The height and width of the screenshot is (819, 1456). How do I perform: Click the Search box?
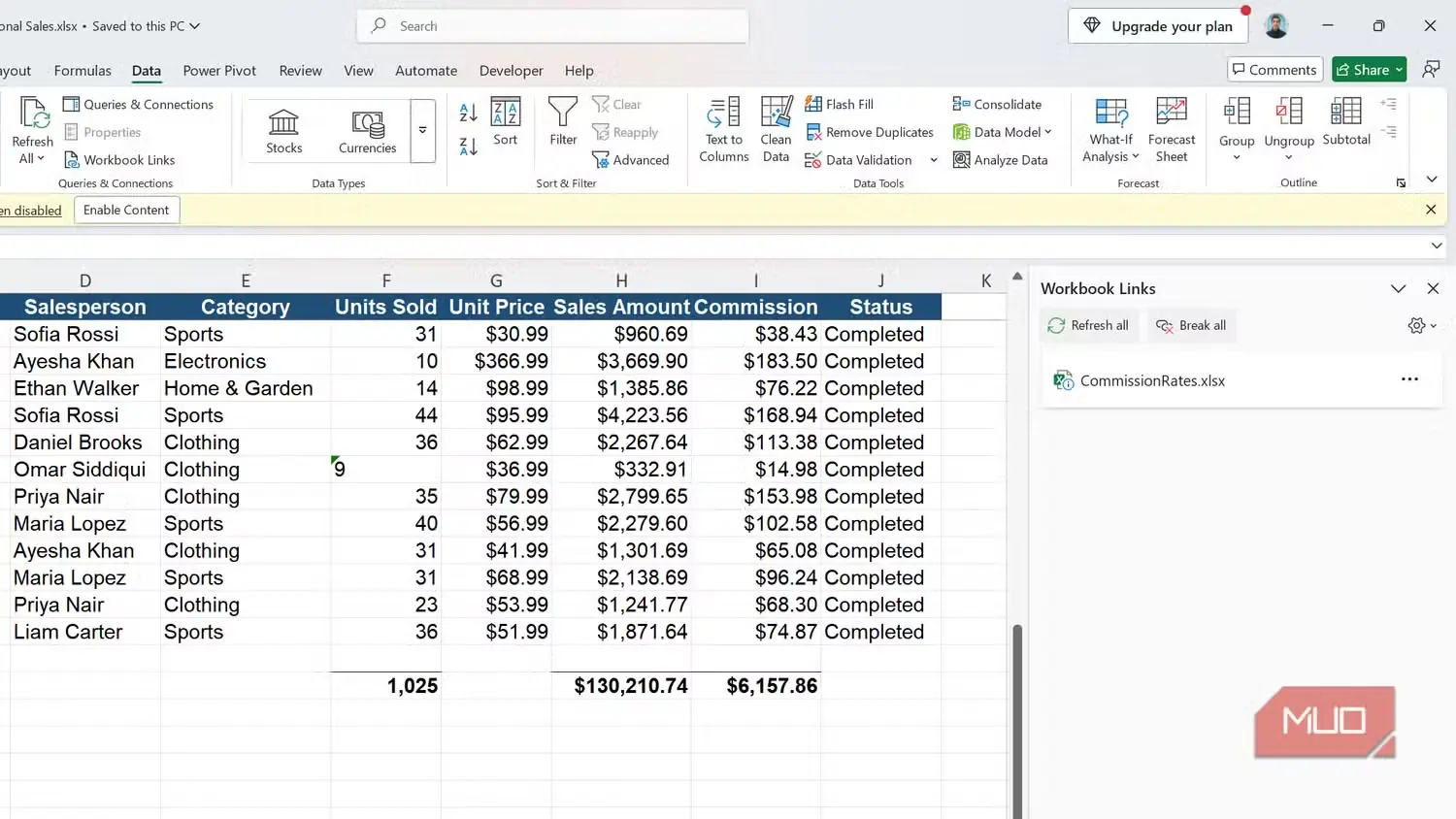(x=552, y=26)
